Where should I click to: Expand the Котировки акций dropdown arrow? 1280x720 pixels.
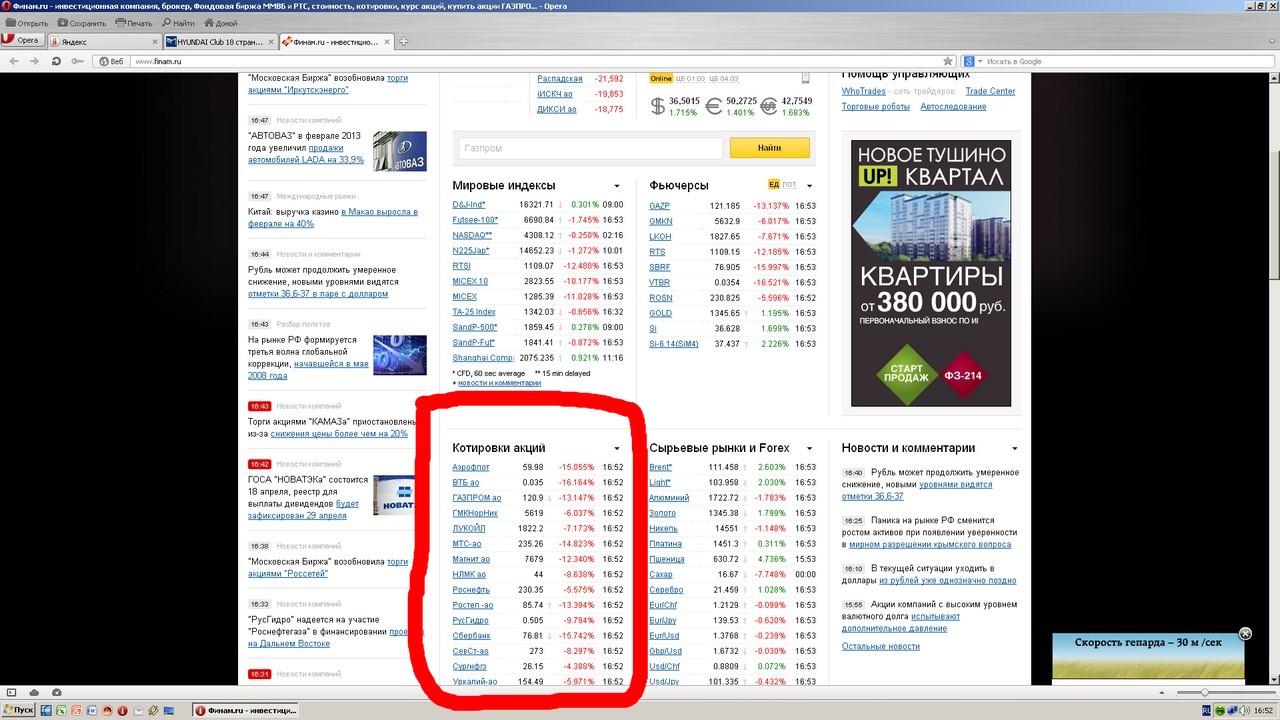coord(617,449)
